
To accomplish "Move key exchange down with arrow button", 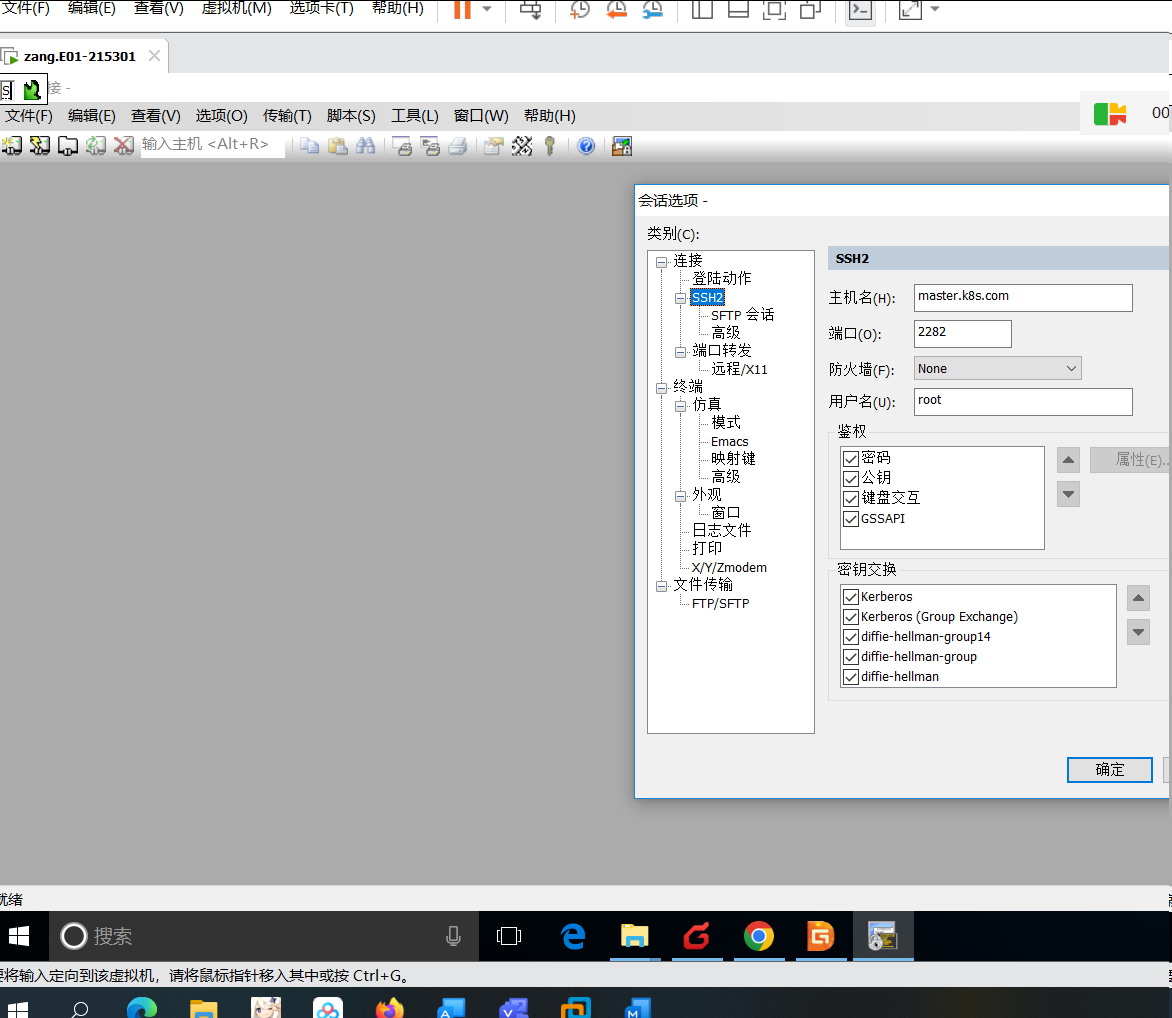I will [x=1138, y=632].
